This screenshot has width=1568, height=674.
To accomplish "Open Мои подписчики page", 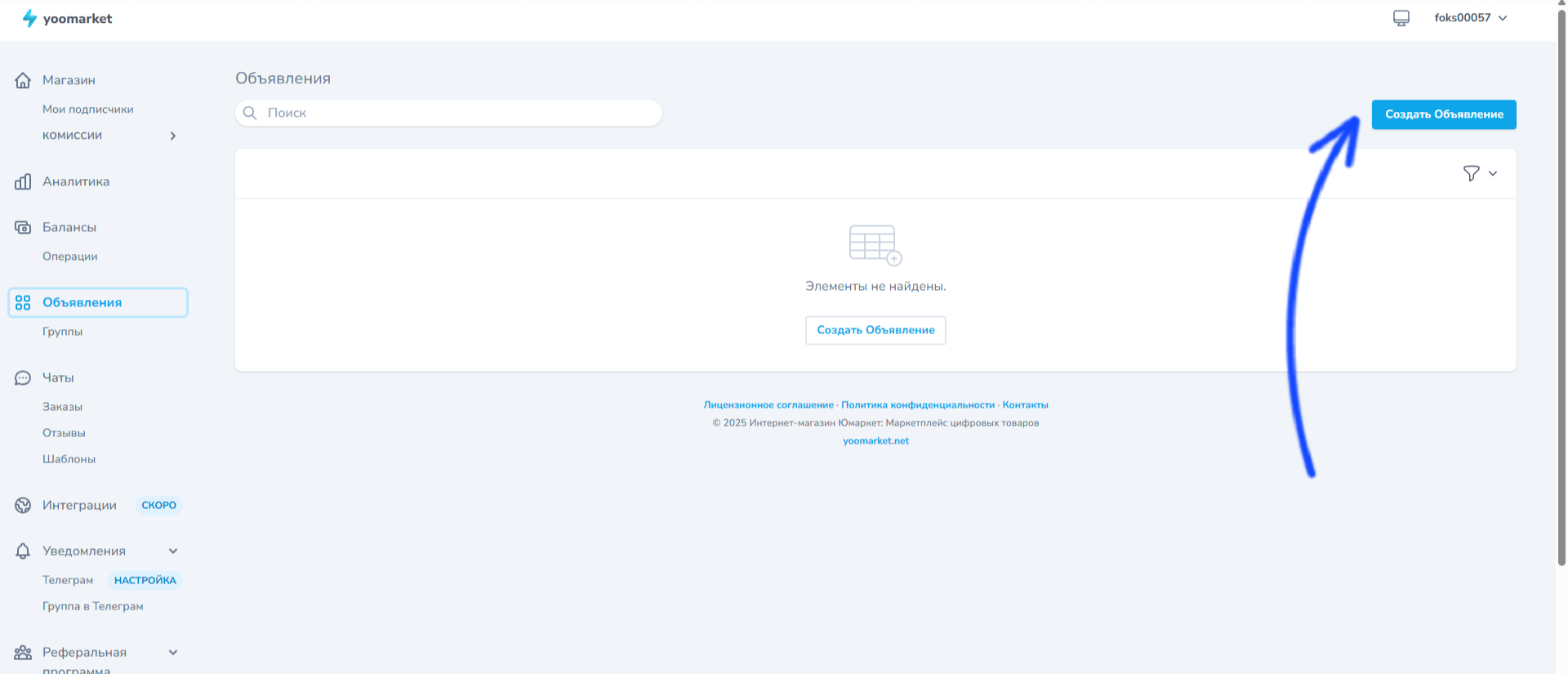I will tap(87, 109).
